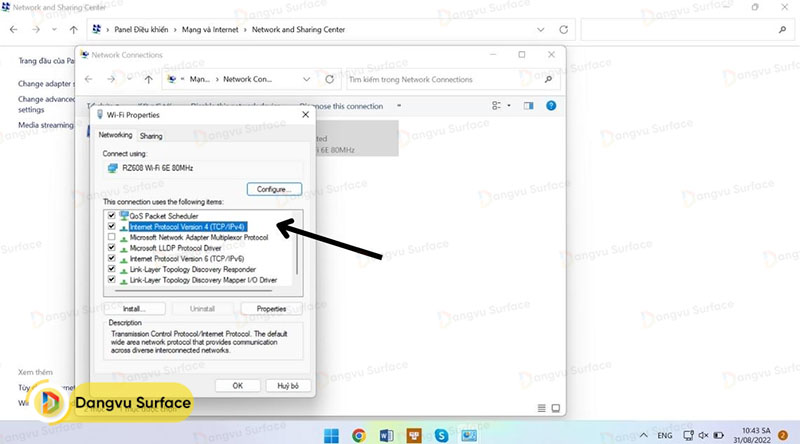Switch to the Sharing tab
800x444 pixels.
tap(151, 136)
